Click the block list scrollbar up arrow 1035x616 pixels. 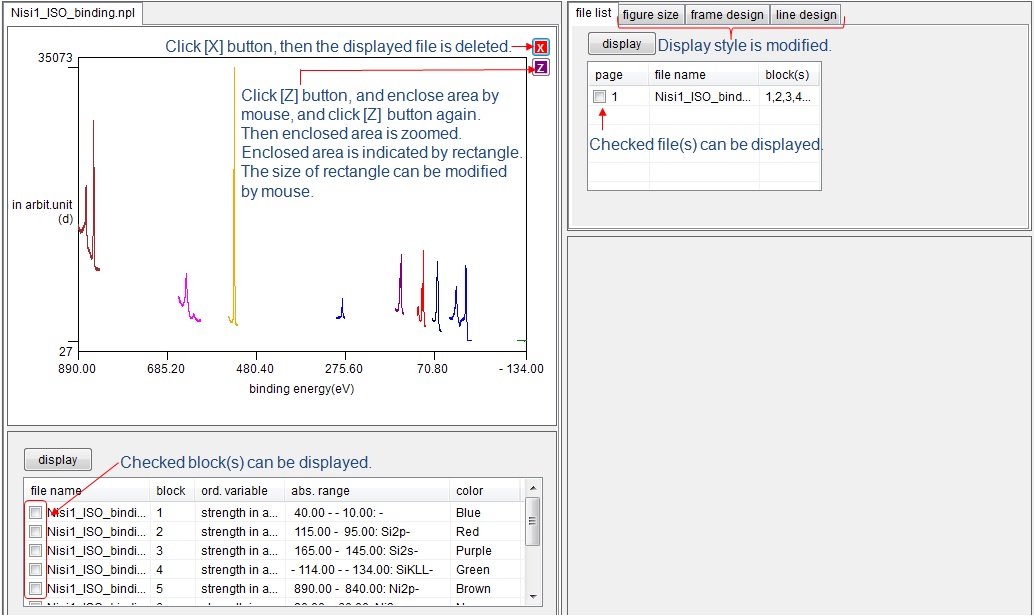[533, 488]
